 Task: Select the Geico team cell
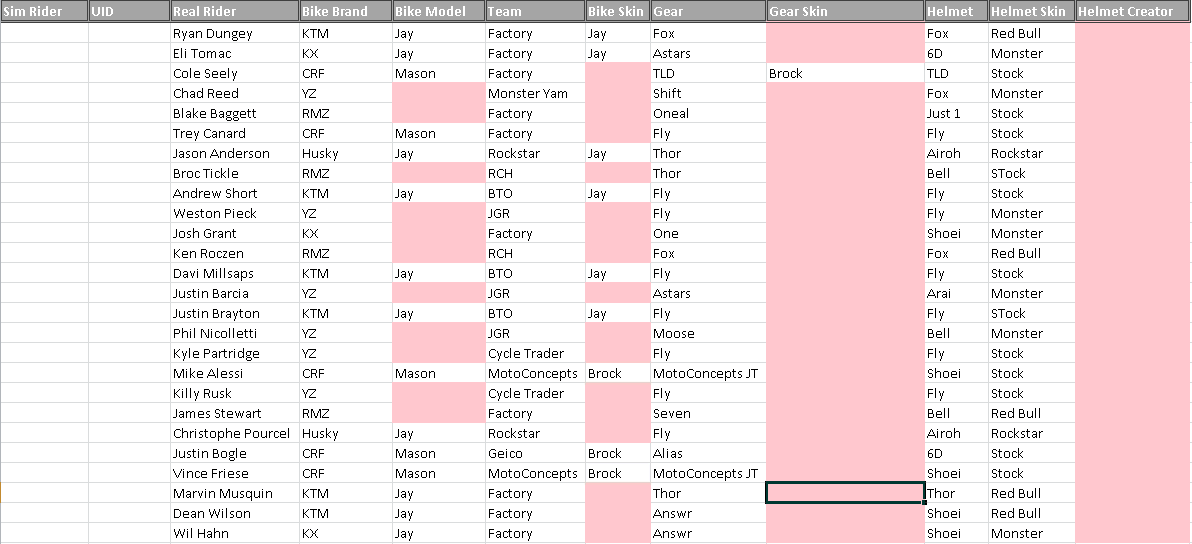[x=536, y=454]
